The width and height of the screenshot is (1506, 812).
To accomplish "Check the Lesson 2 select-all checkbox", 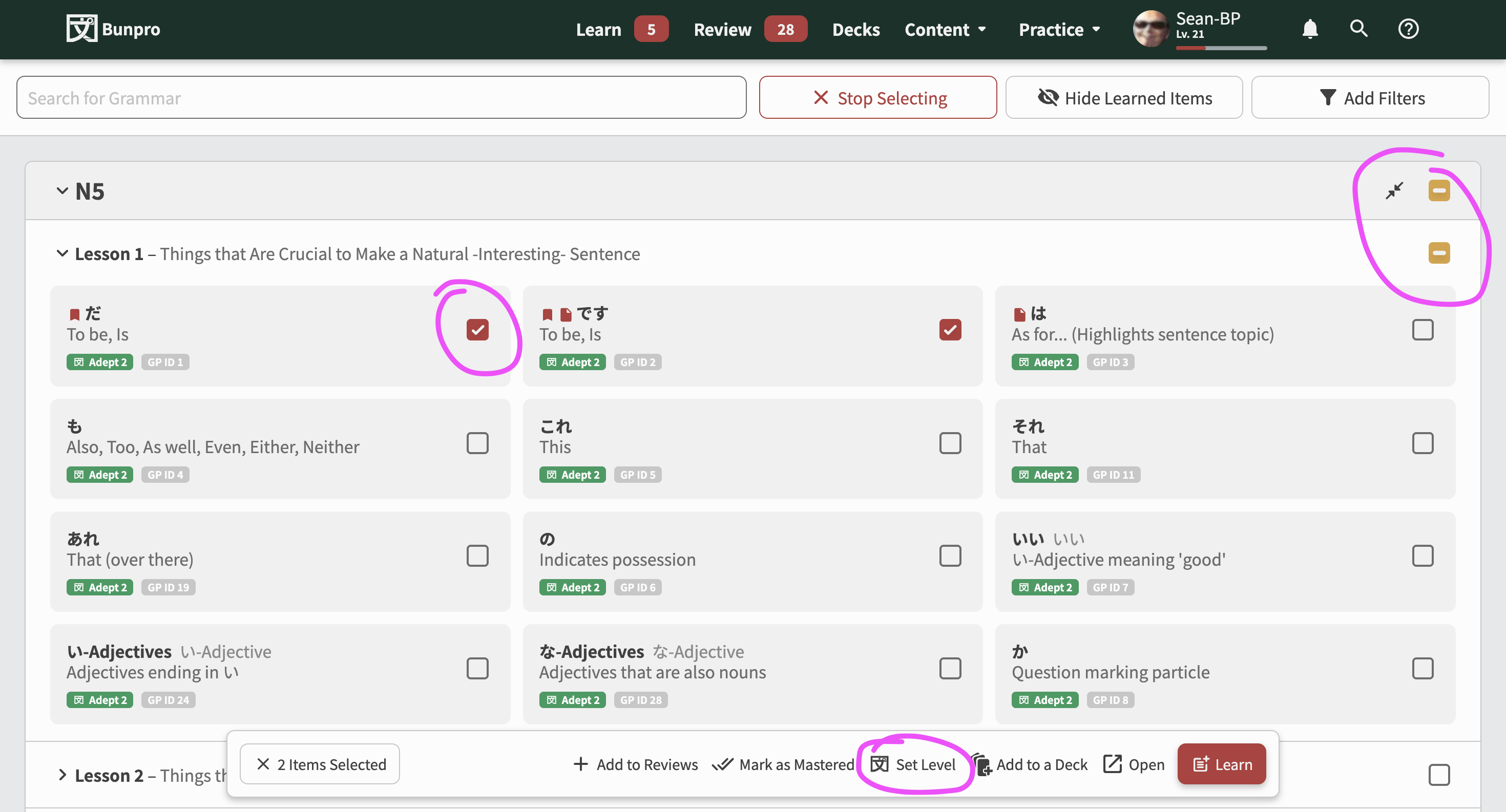I will [1439, 775].
